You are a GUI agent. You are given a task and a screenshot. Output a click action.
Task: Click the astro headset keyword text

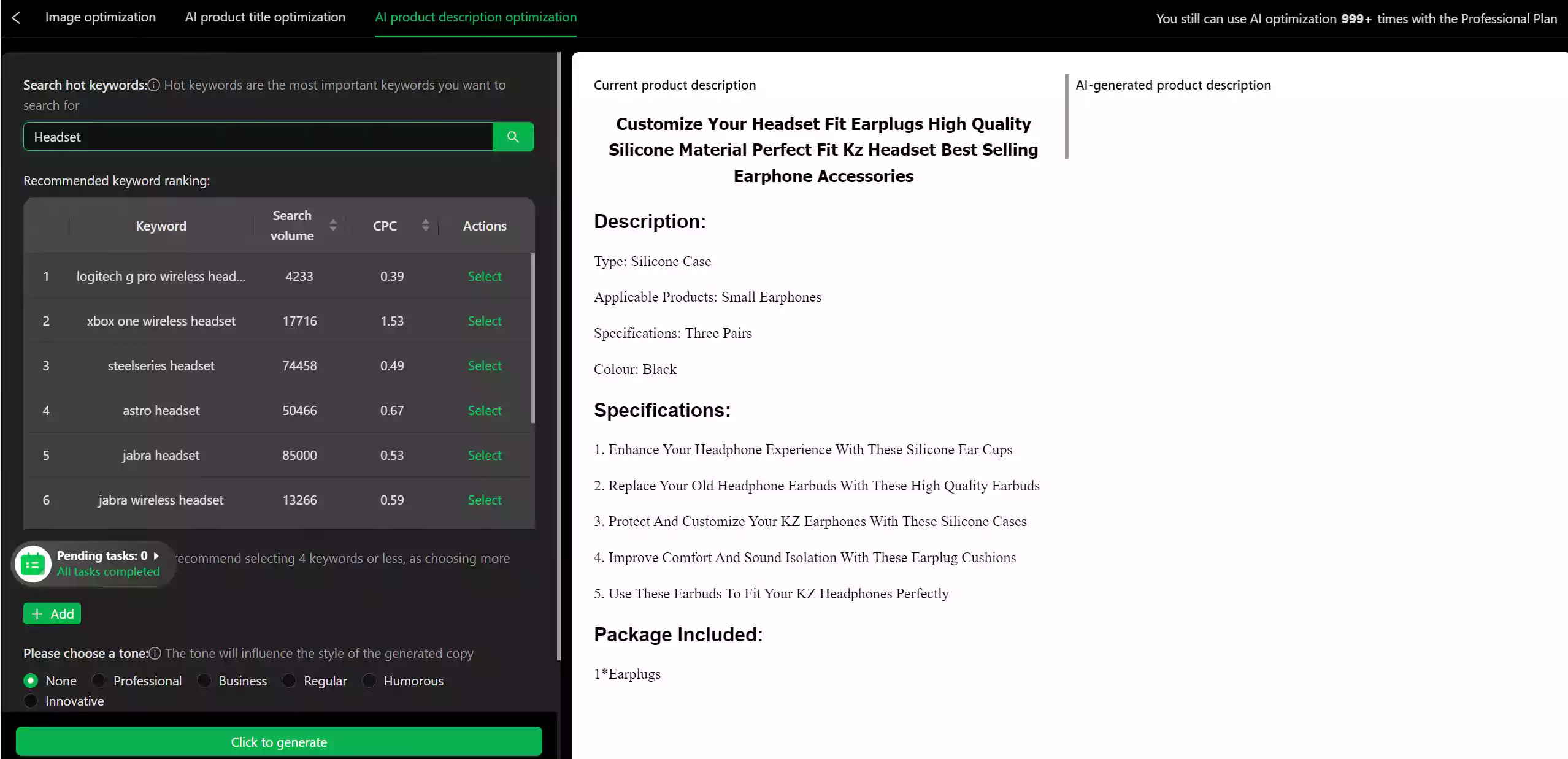click(x=161, y=411)
